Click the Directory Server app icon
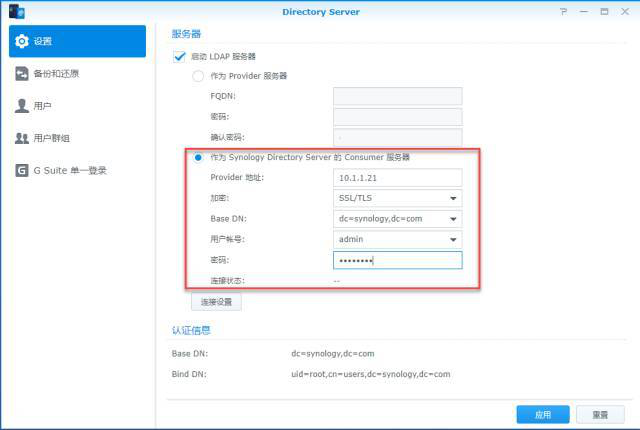The height and width of the screenshot is (430, 640). (17, 11)
